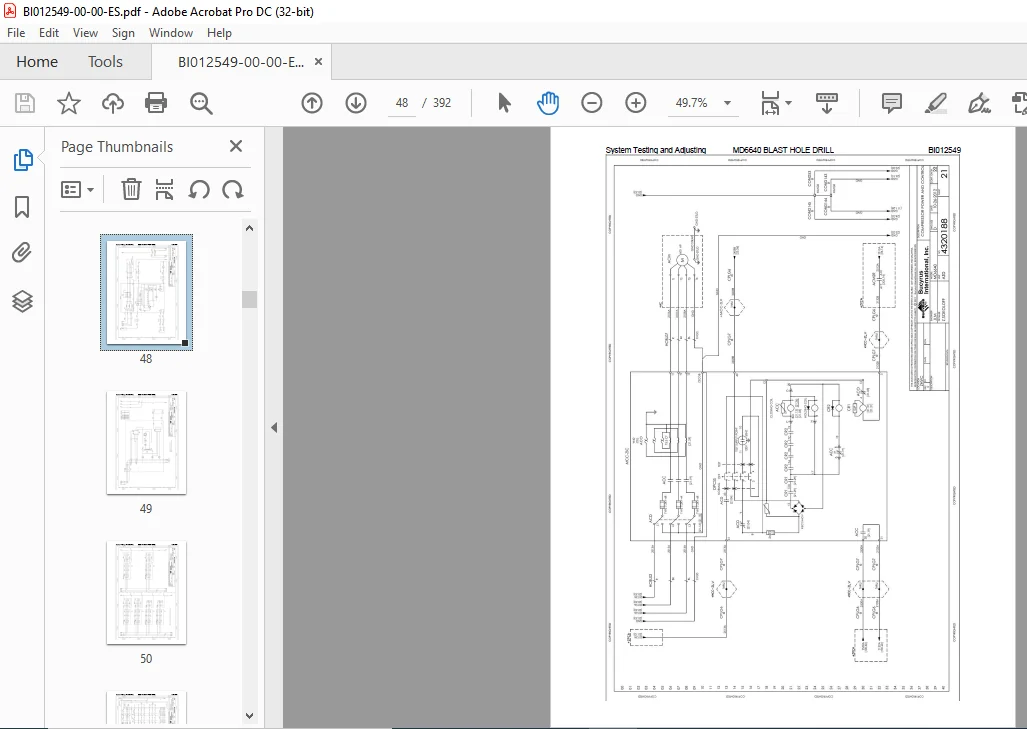The width and height of the screenshot is (1027, 729).
Task: Show the Attachments paperclip panel
Action: (x=22, y=253)
